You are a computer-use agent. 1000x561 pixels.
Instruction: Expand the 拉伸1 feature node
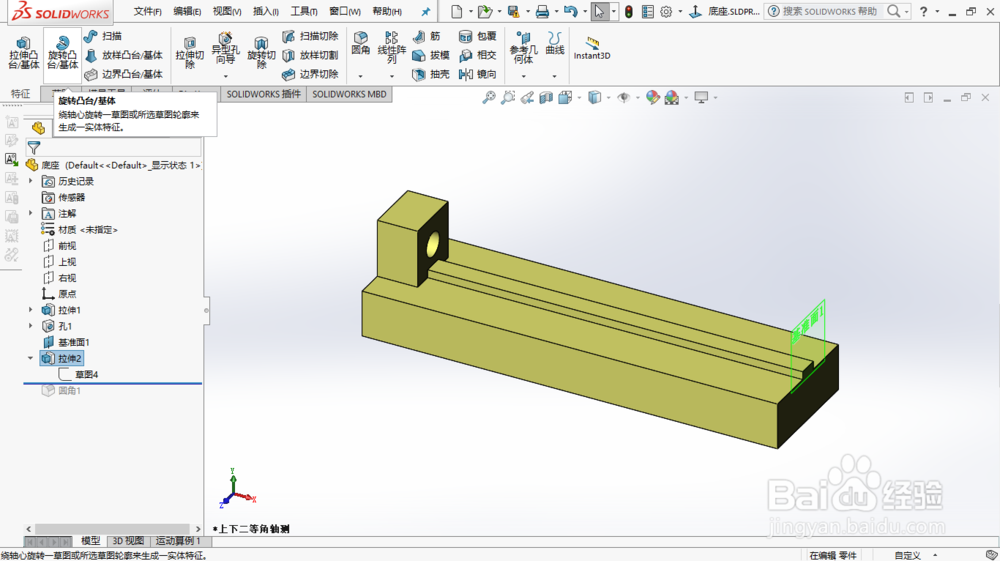30,310
